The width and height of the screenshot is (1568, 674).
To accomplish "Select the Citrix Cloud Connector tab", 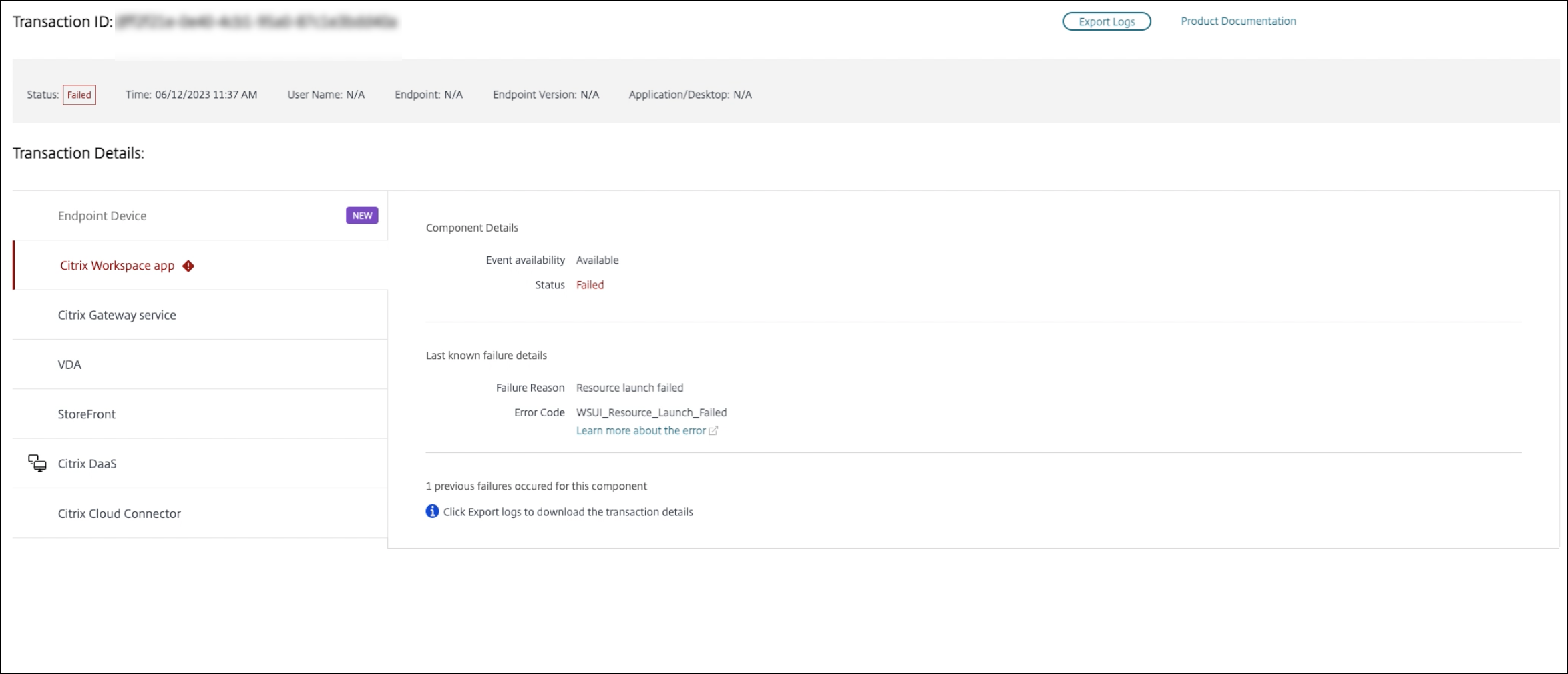I will pyautogui.click(x=200, y=513).
